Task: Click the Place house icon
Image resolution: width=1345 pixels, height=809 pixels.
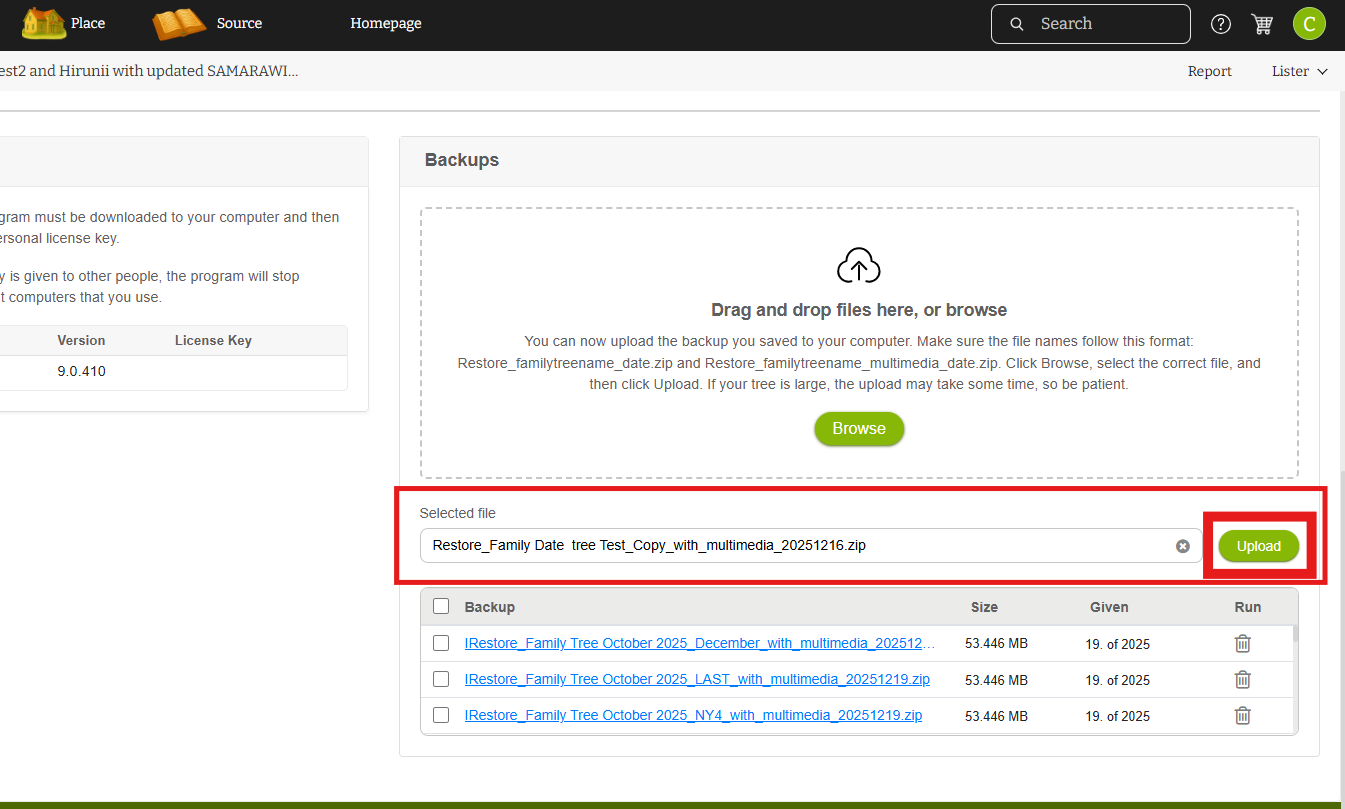Action: pyautogui.click(x=43, y=23)
